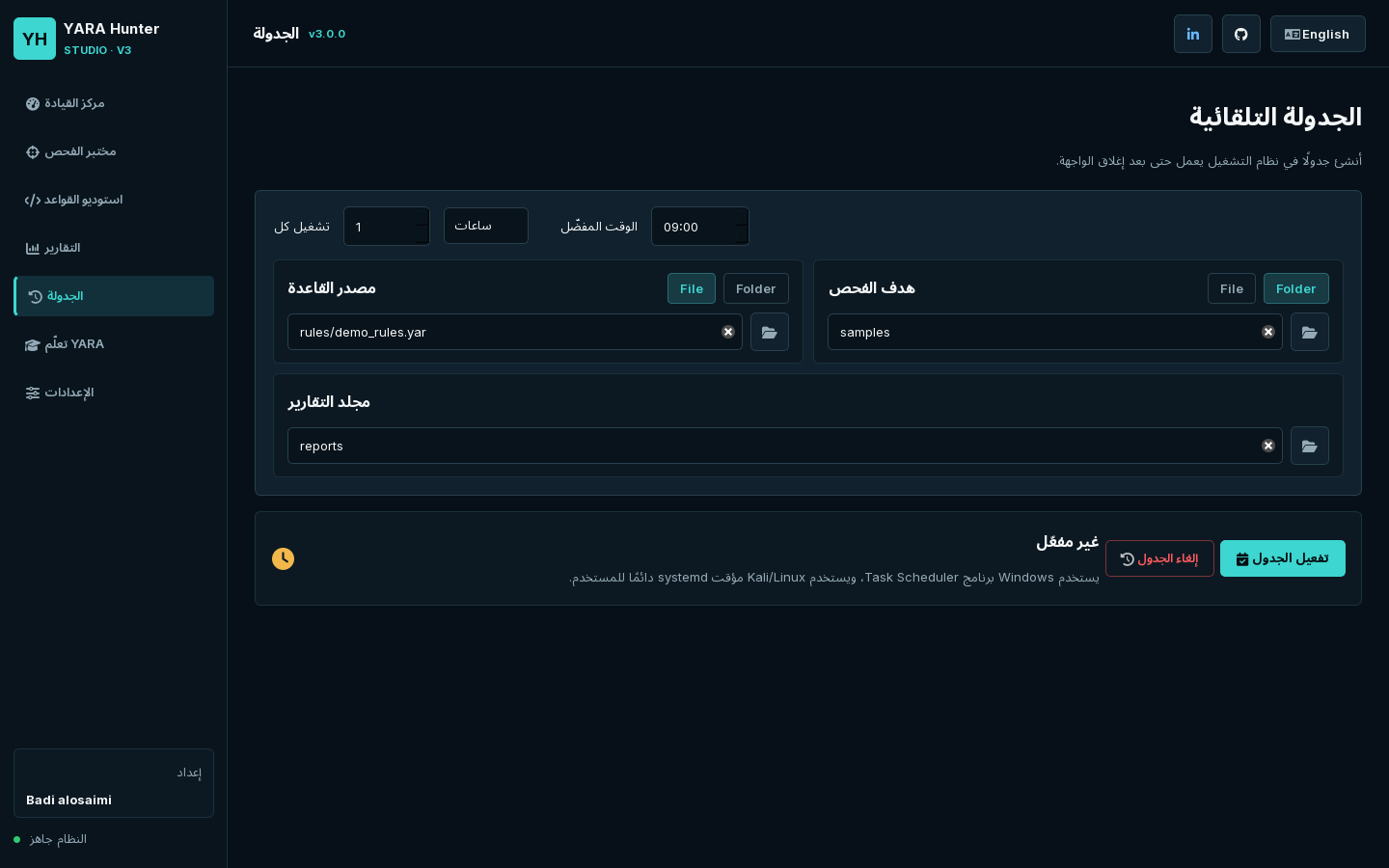Image resolution: width=1389 pixels, height=868 pixels.
Task: Click the yellow clock status icon
Action: pyautogui.click(x=283, y=558)
